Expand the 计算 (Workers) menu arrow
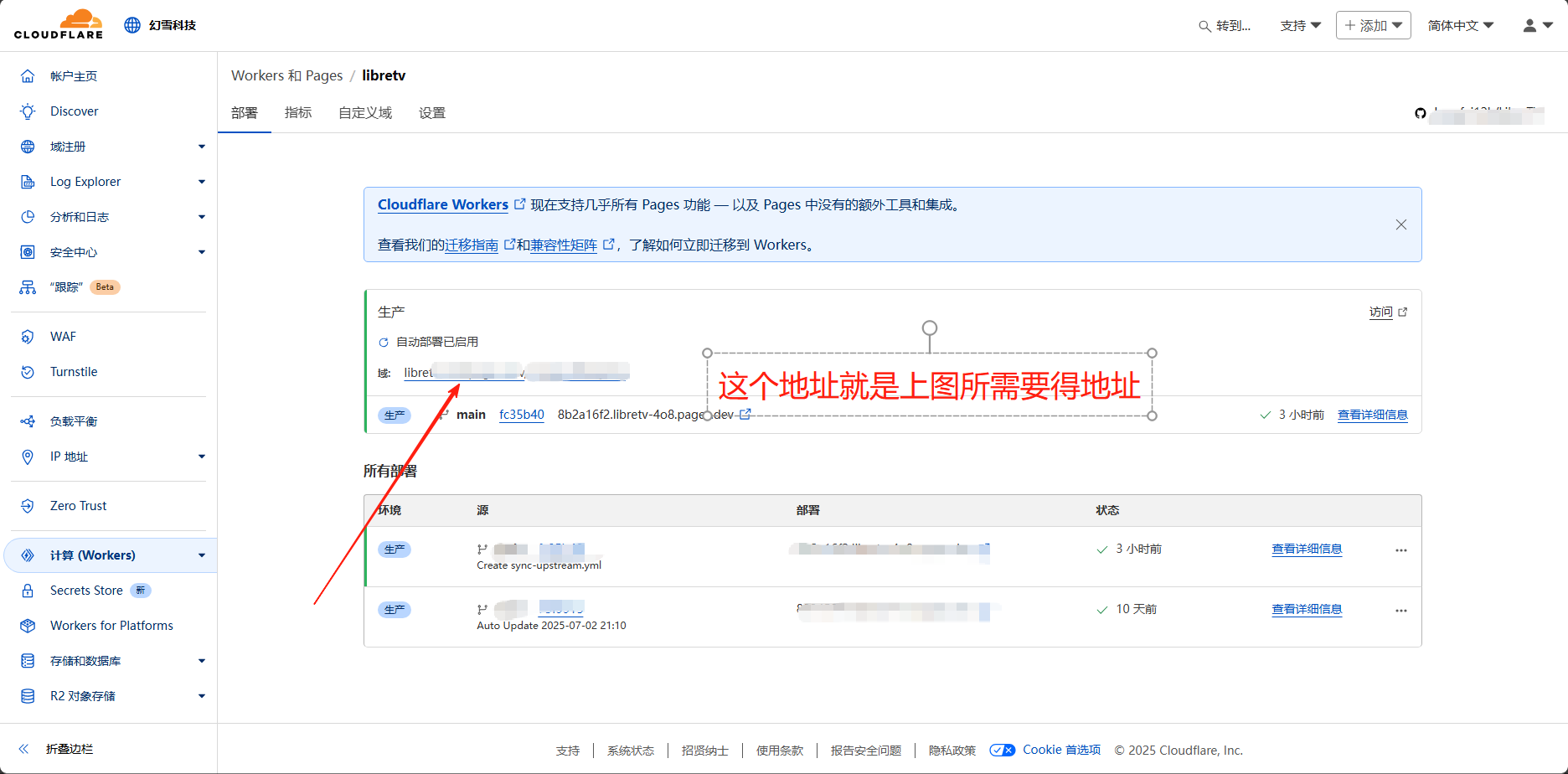1568x774 pixels. [202, 555]
